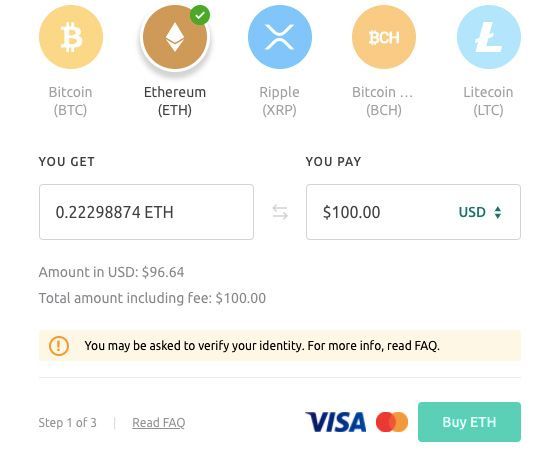The width and height of the screenshot is (560, 464).
Task: Click the Mastercard logo
Action: click(392, 422)
